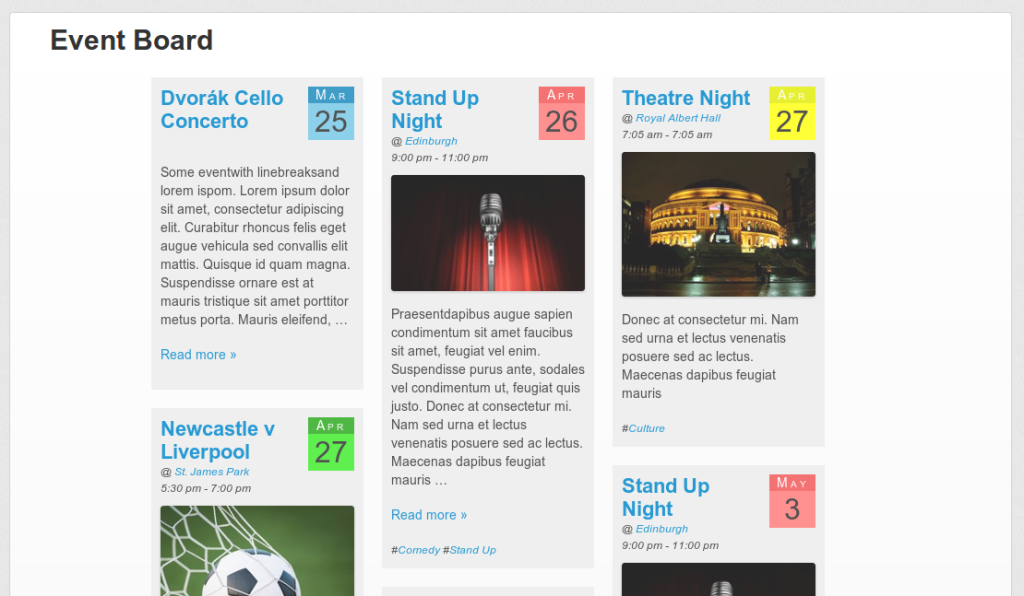
Task: Open Stand Up Night May 3 title
Action: (x=665, y=497)
